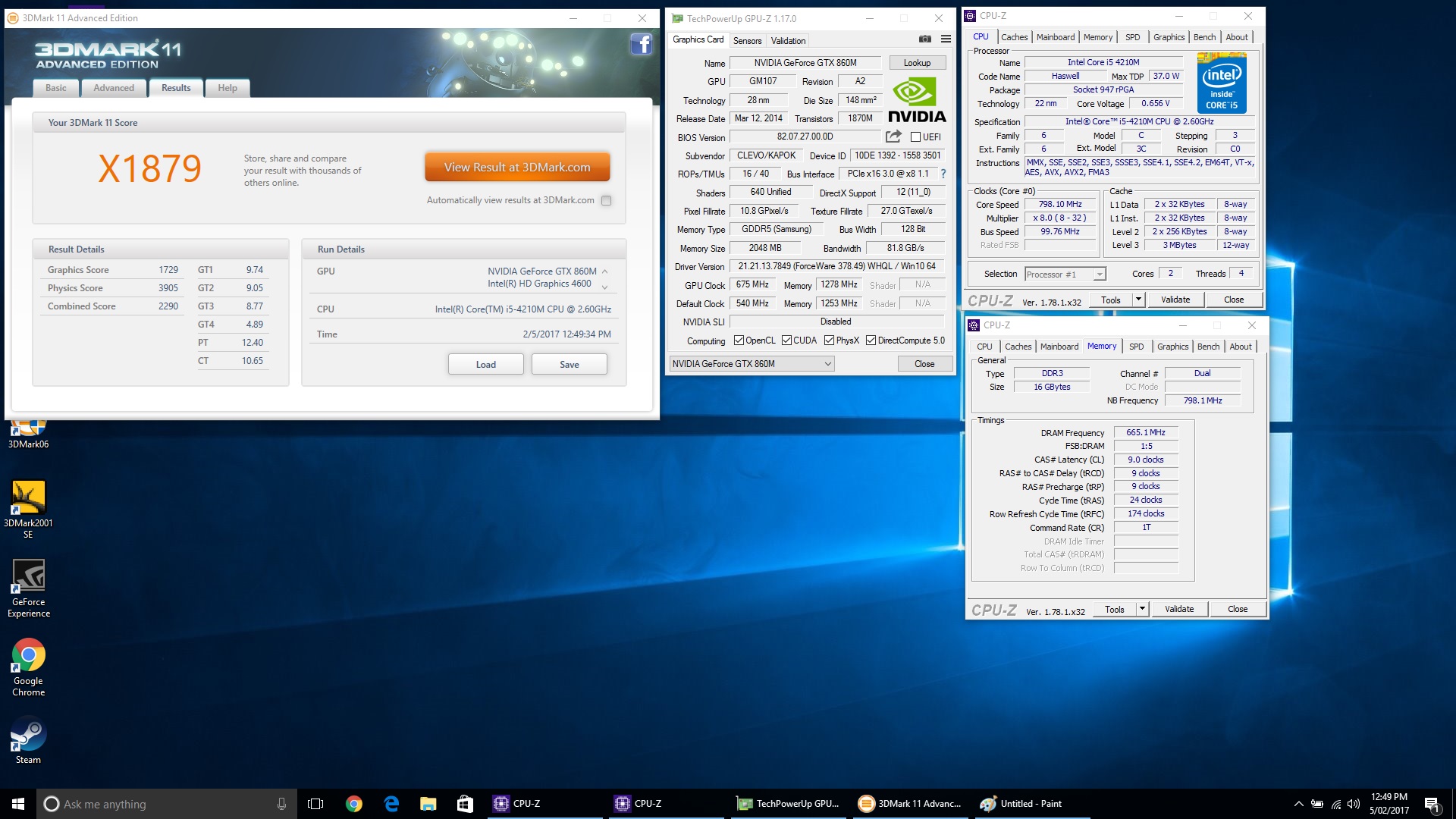Click the Close button in GPU-Z
1456x819 pixels.
[x=924, y=364]
